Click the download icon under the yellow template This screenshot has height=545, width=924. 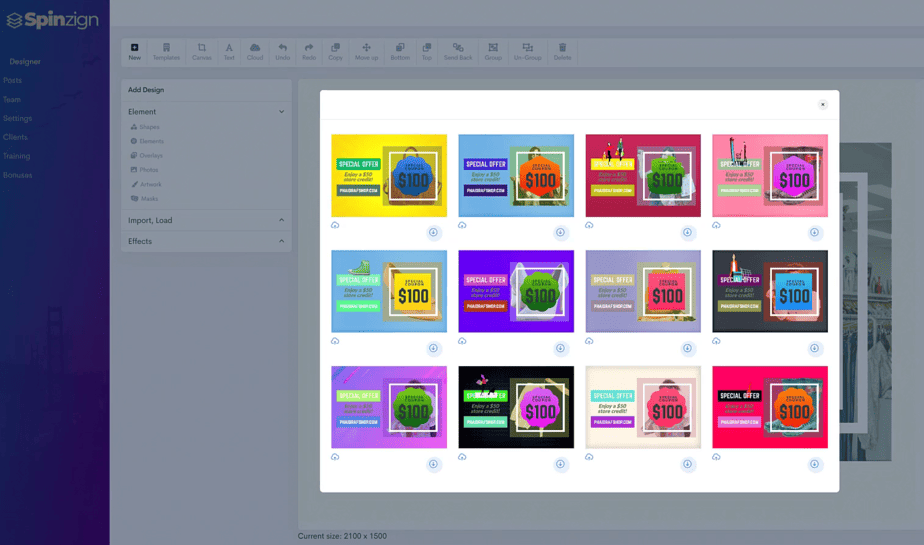(x=434, y=233)
